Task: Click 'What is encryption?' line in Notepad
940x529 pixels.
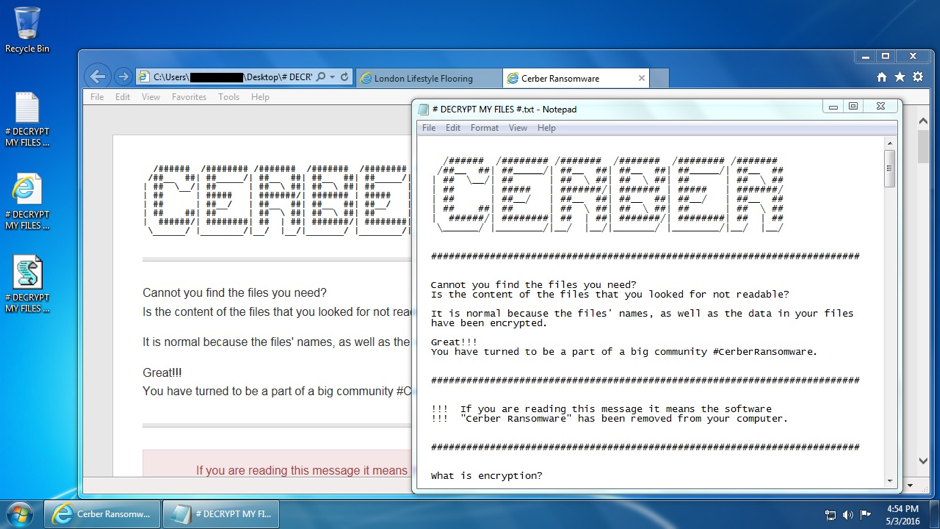Action: click(486, 476)
